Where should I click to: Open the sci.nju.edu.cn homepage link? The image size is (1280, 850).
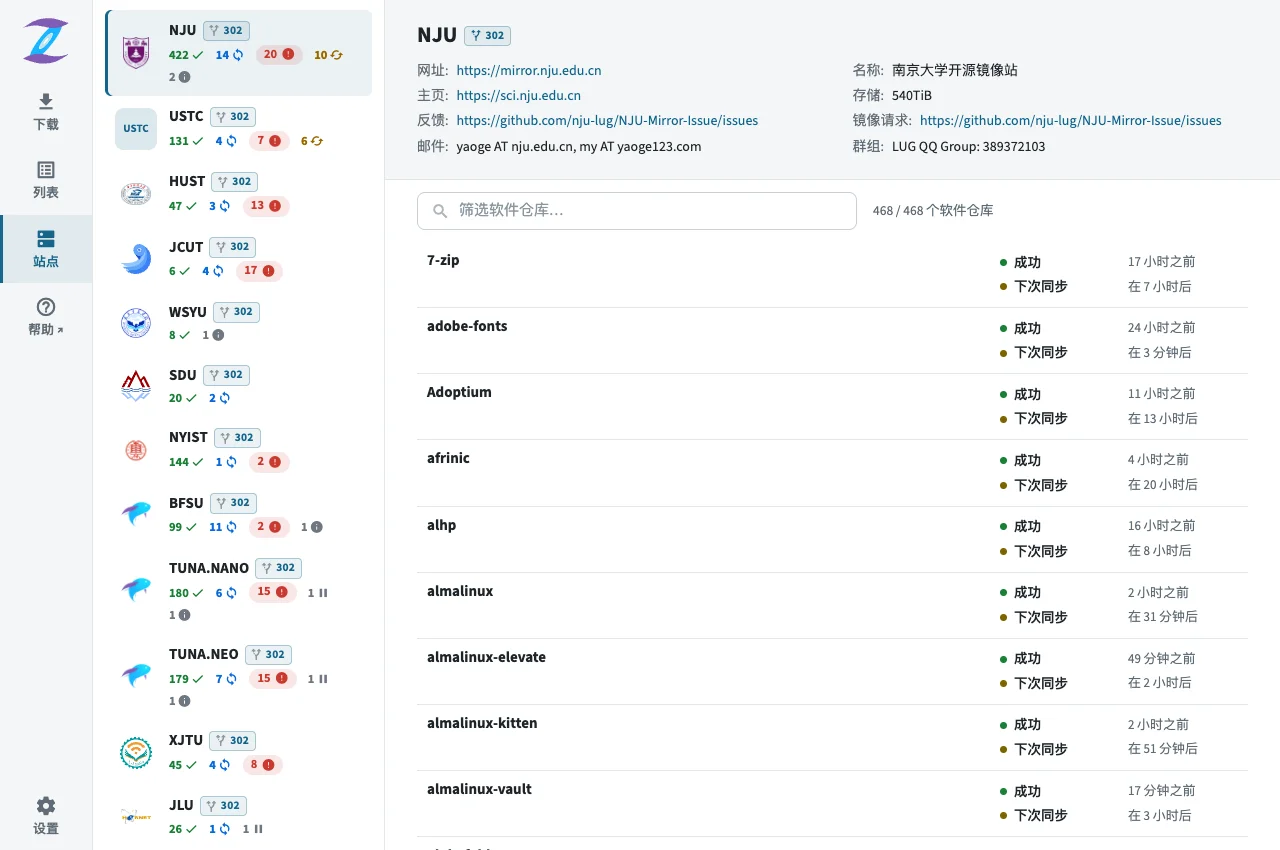click(x=519, y=96)
